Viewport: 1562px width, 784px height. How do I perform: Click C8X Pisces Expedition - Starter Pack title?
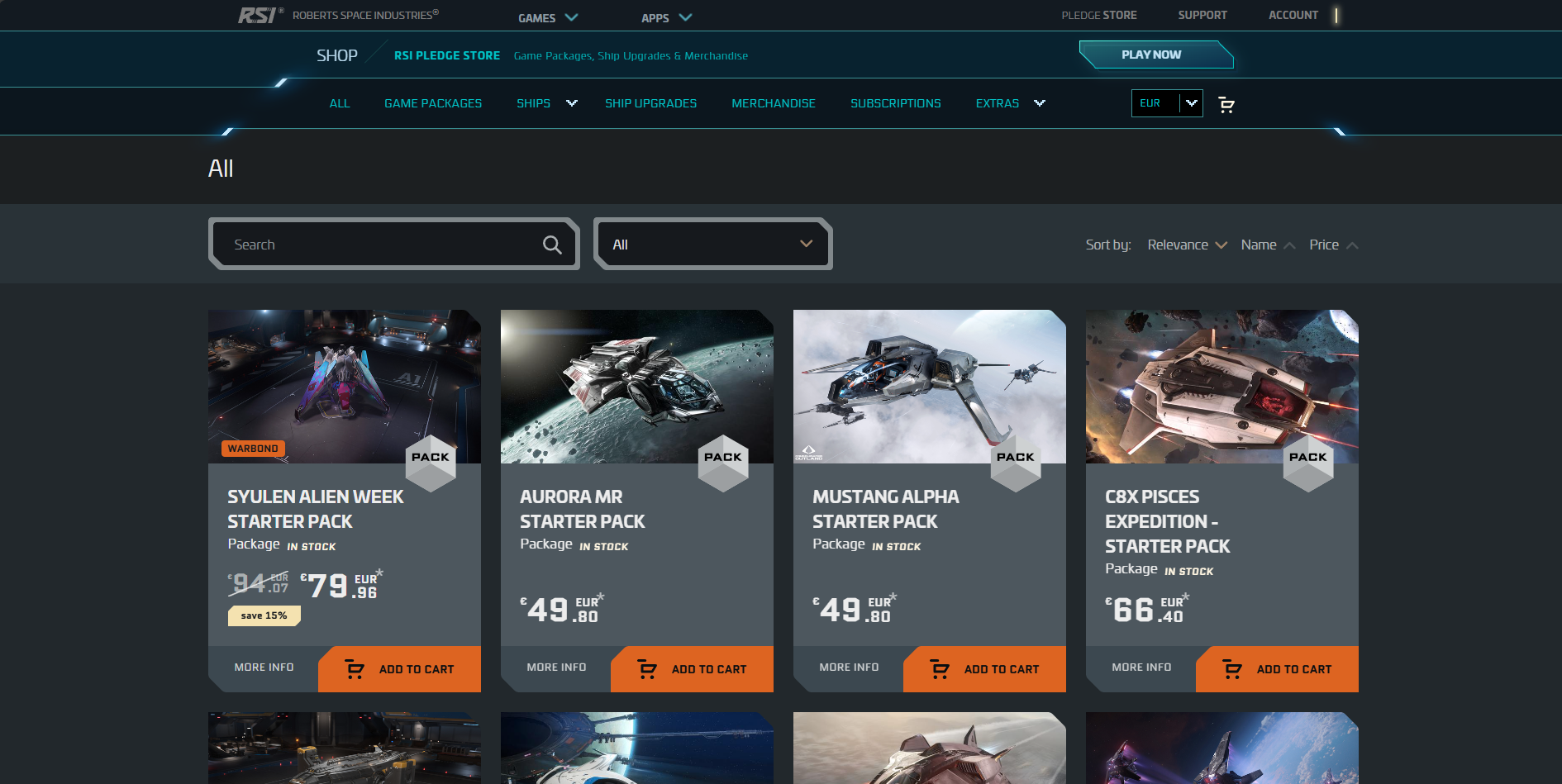tap(1168, 521)
